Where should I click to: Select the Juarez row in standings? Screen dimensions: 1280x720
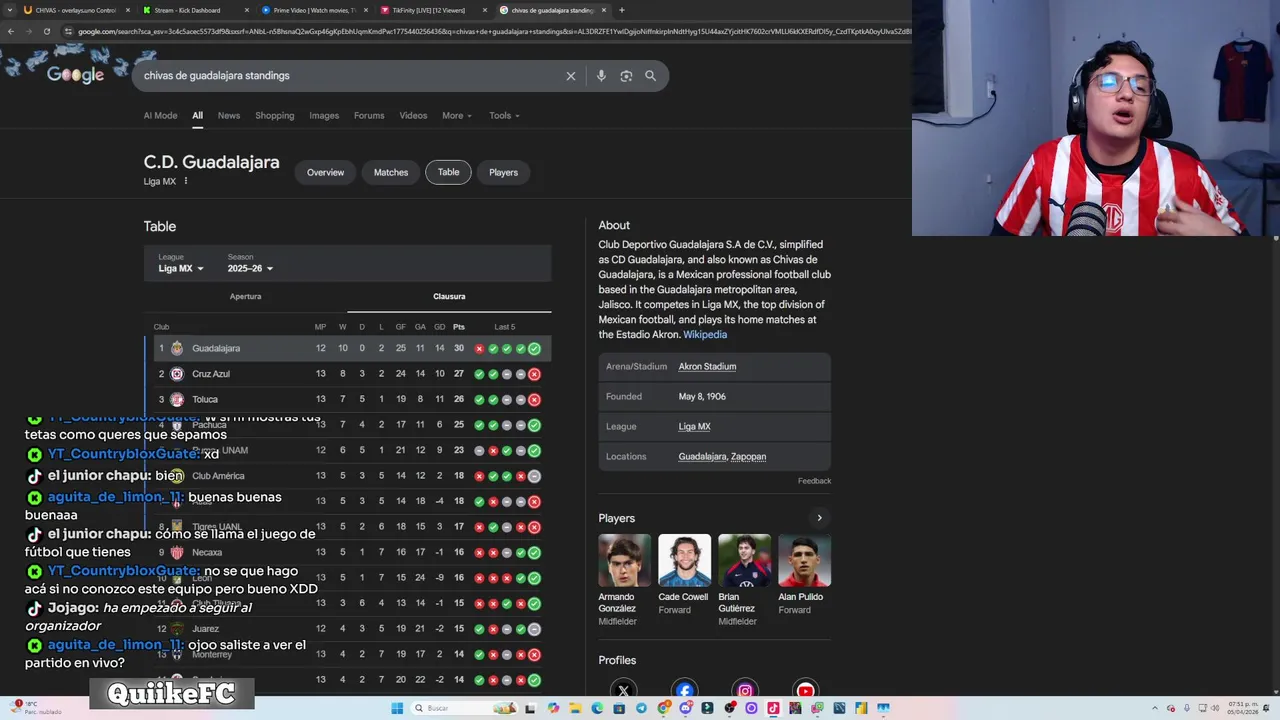(348, 629)
